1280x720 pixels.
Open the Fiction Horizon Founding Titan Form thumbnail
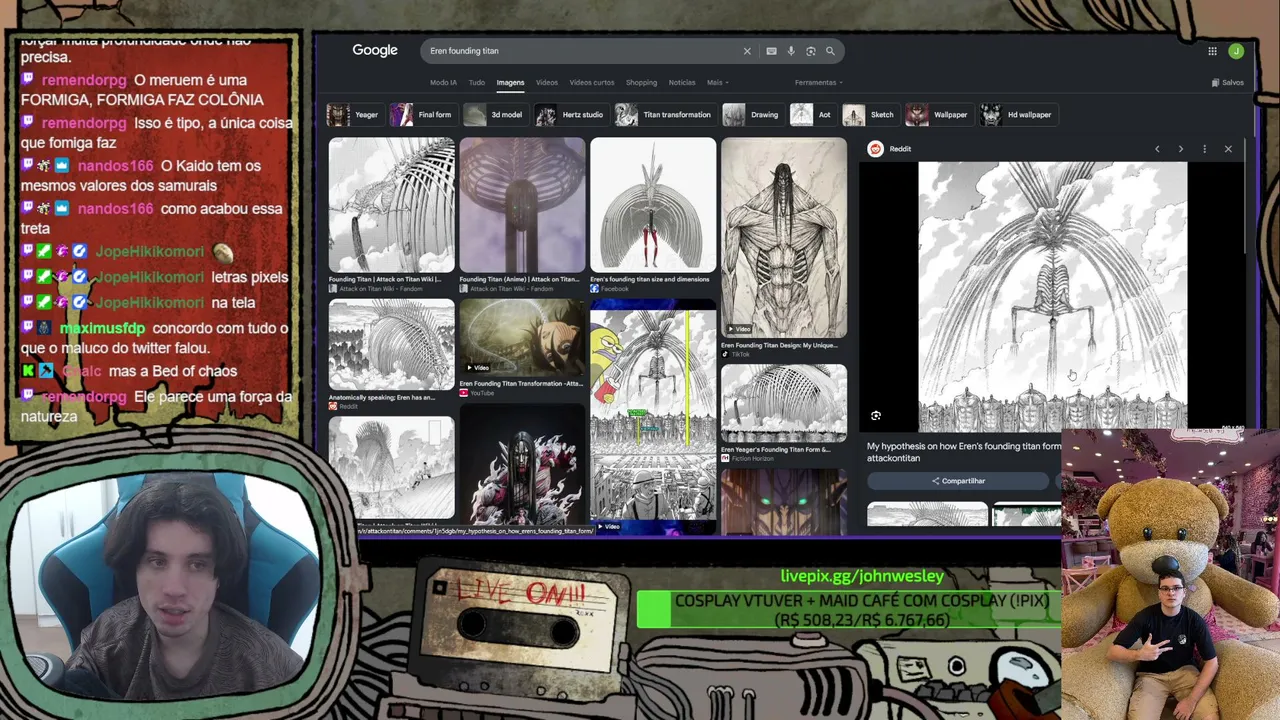click(784, 404)
